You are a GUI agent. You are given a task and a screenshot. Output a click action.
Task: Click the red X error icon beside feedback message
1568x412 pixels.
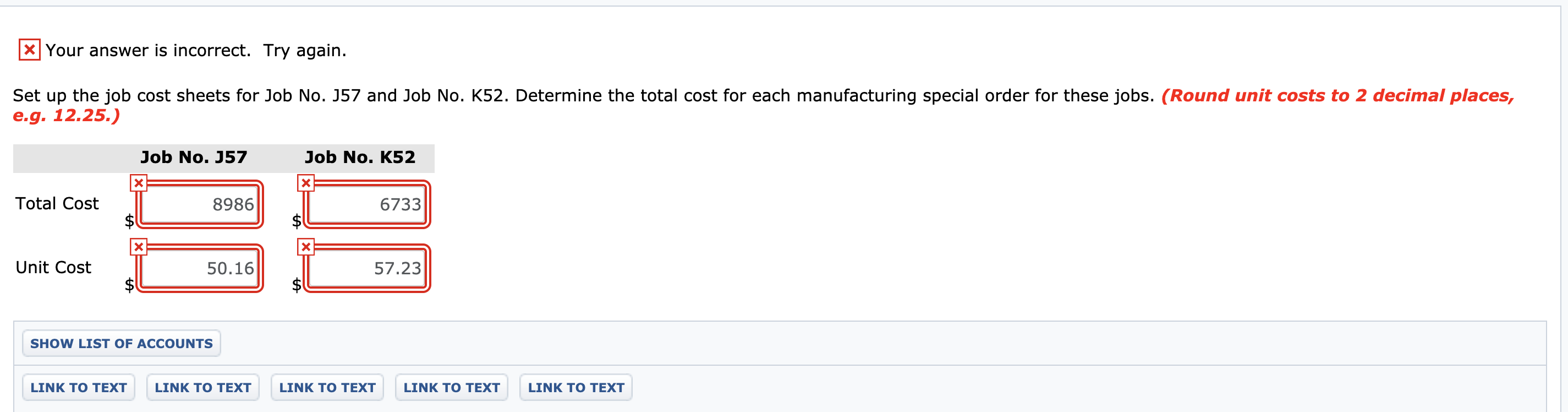coord(28,50)
